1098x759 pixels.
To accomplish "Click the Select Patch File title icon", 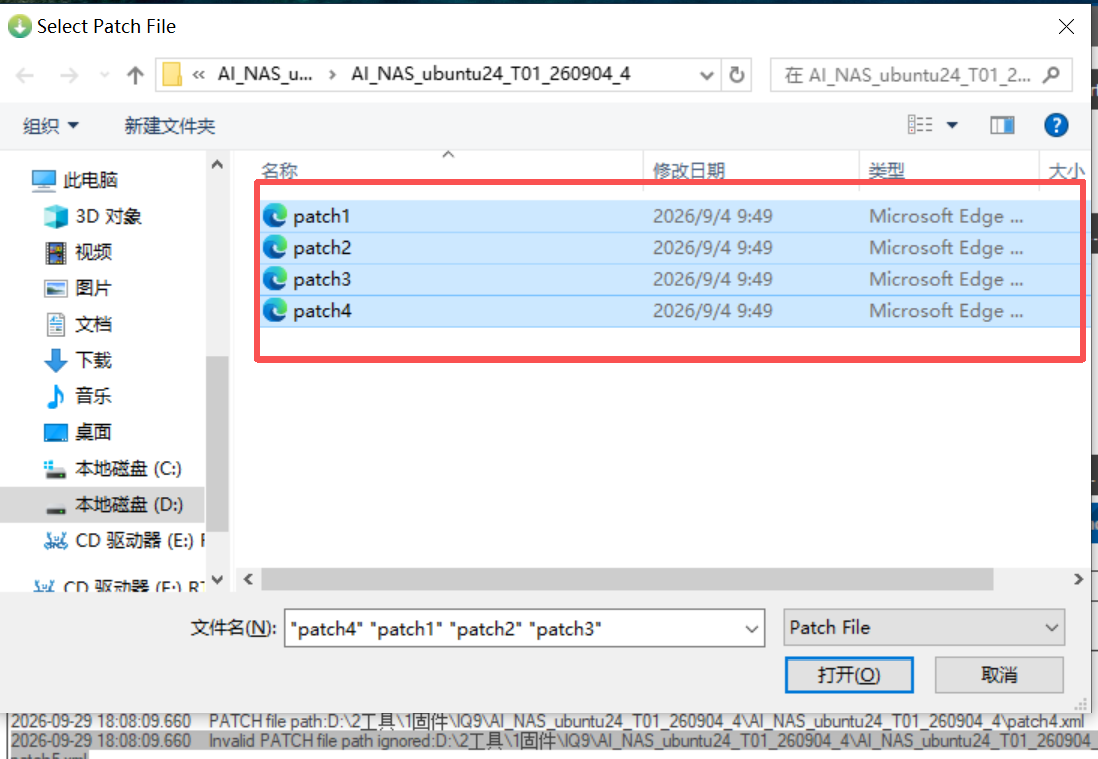I will [20, 27].
